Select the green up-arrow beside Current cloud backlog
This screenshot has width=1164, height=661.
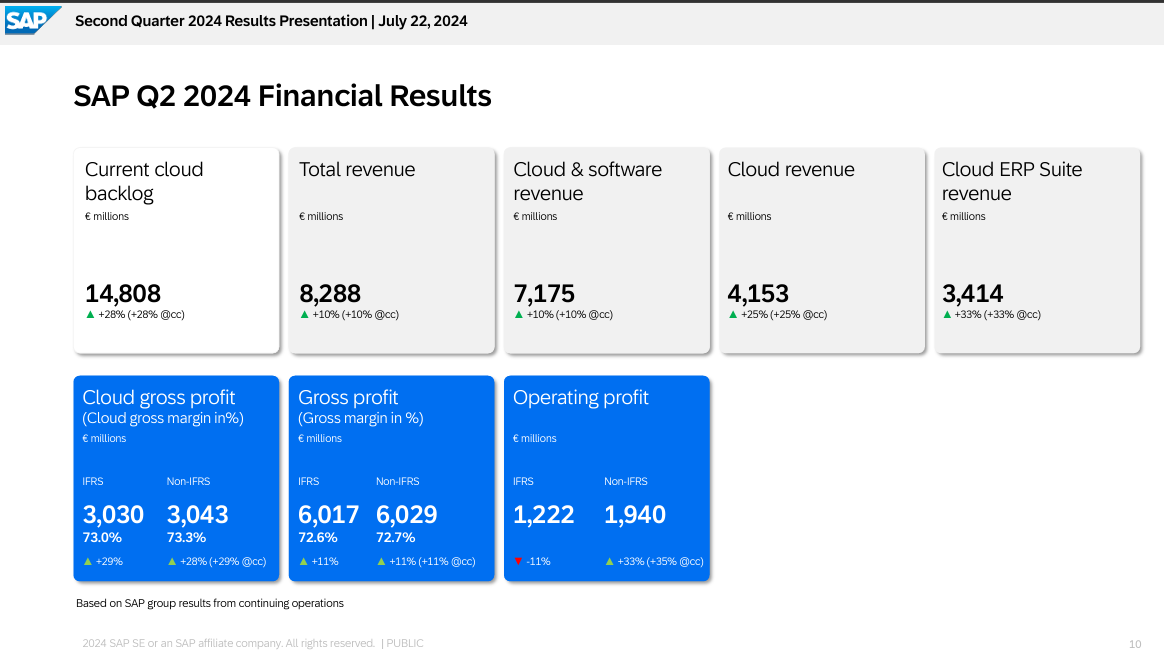point(88,314)
